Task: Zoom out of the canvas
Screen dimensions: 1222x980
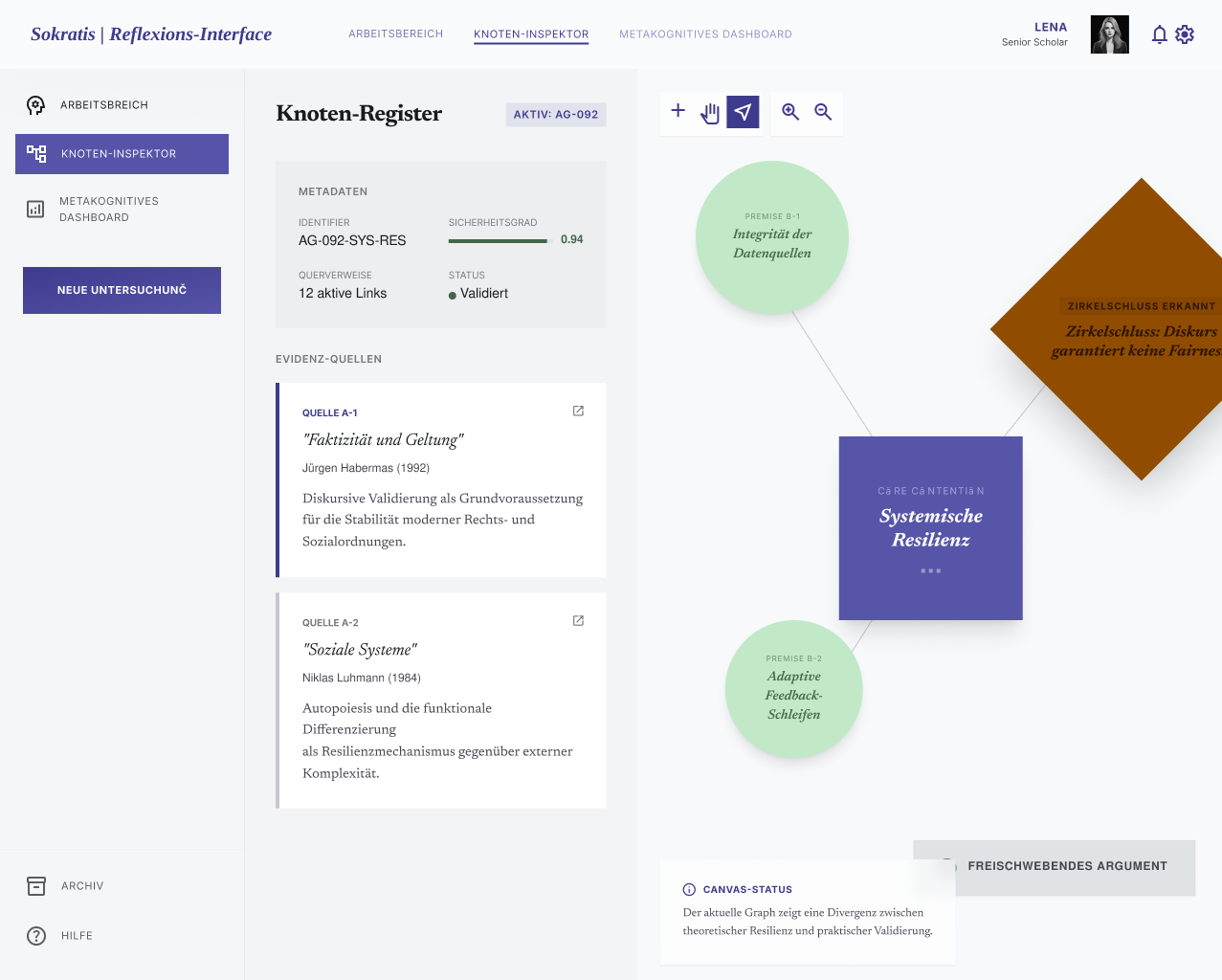Action: click(x=823, y=112)
